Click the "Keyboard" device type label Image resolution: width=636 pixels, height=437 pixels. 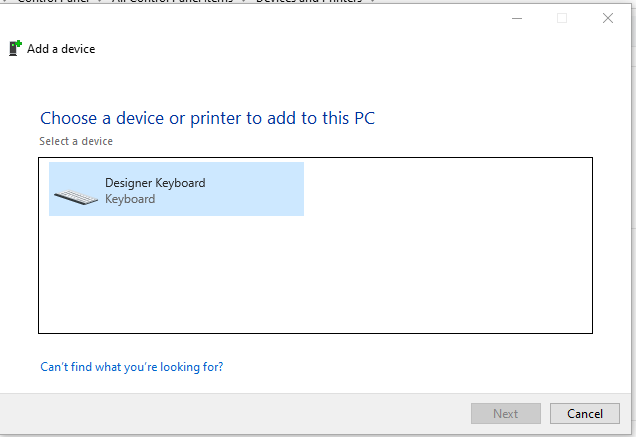[x=130, y=199]
